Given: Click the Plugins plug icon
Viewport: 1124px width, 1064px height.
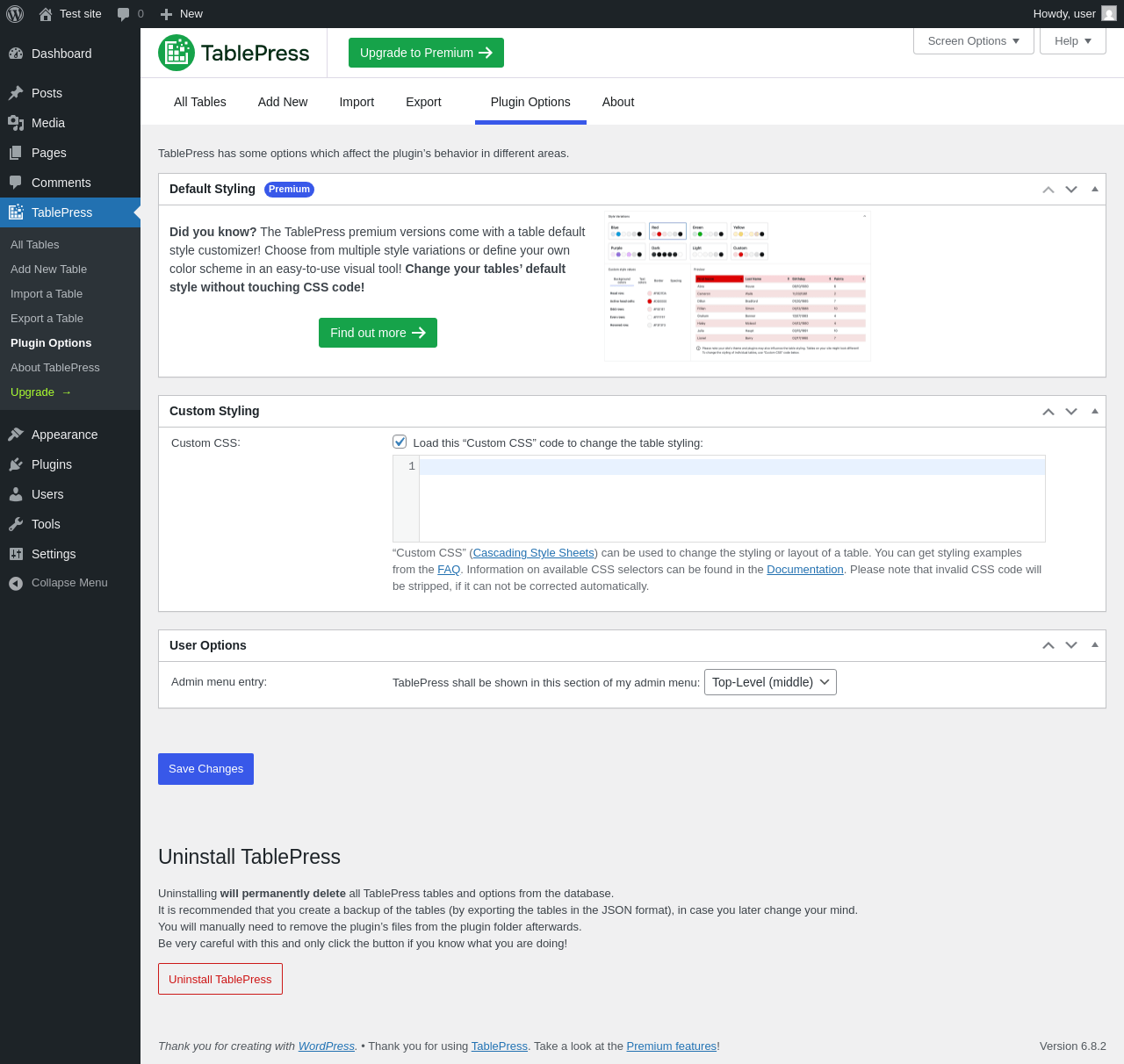Looking at the screenshot, I should [16, 464].
